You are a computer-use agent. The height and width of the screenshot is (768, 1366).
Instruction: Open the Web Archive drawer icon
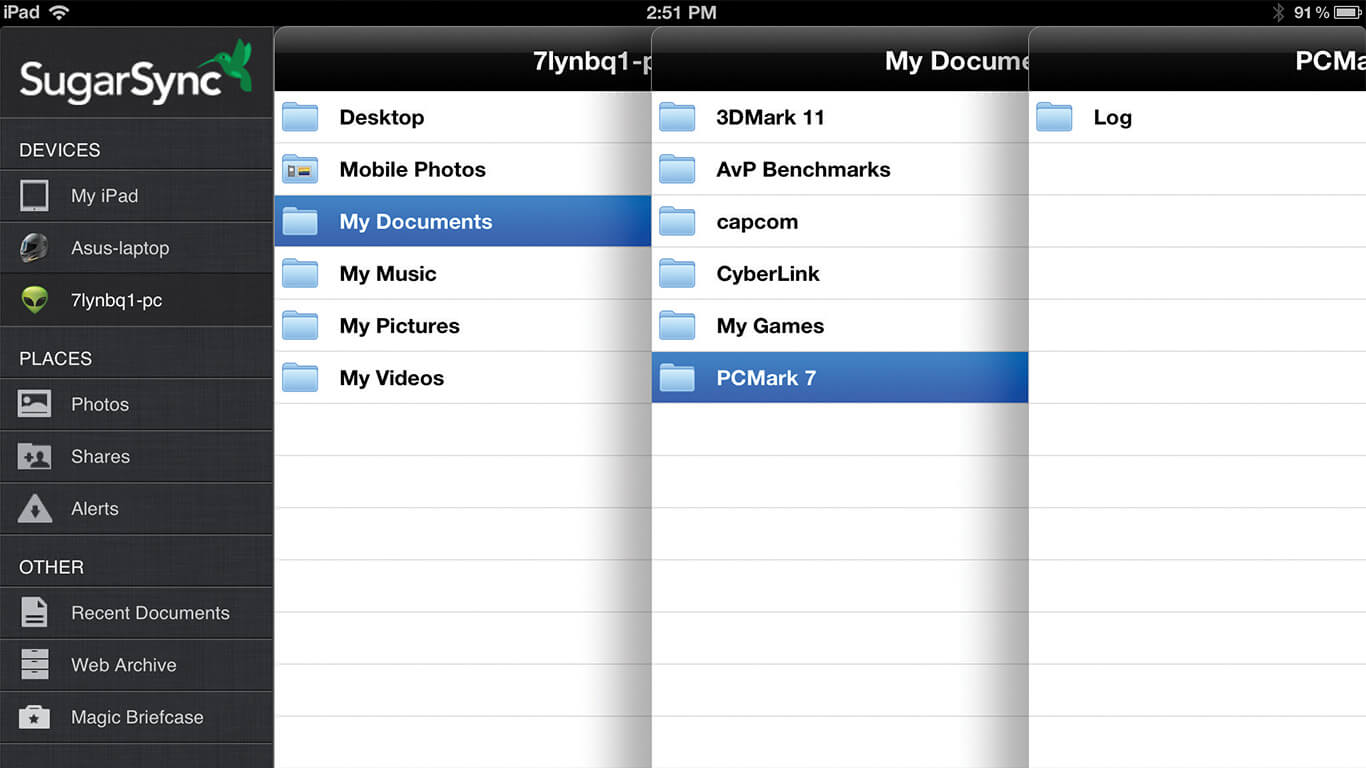[x=34, y=665]
